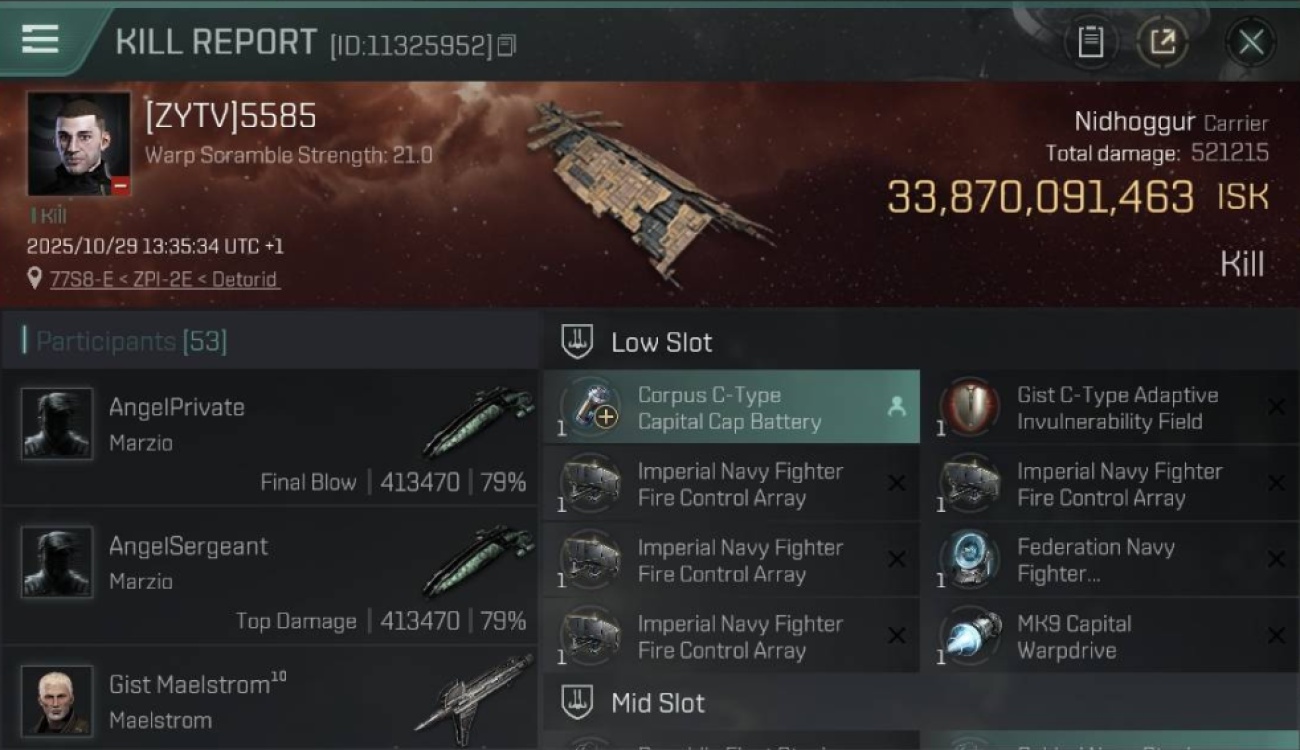1300x750 pixels.
Task: Select the Participants [53] tab
Action: point(130,342)
